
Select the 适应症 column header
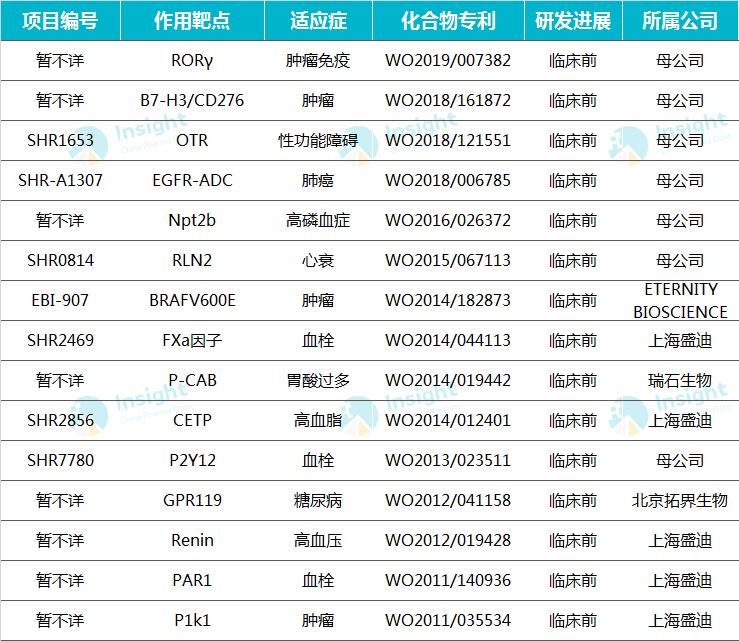[318, 21]
